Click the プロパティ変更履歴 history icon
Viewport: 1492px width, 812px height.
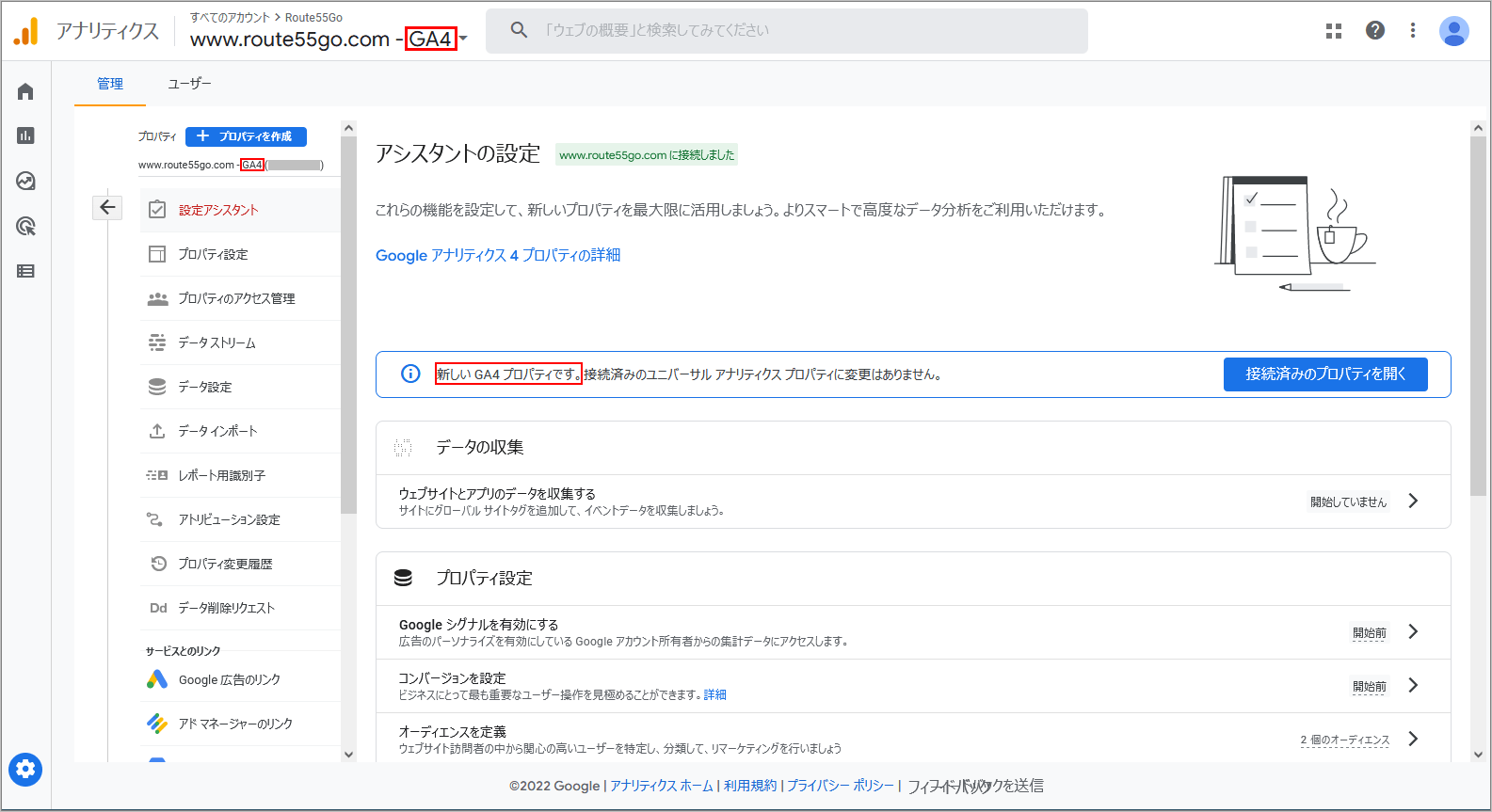coord(159,564)
